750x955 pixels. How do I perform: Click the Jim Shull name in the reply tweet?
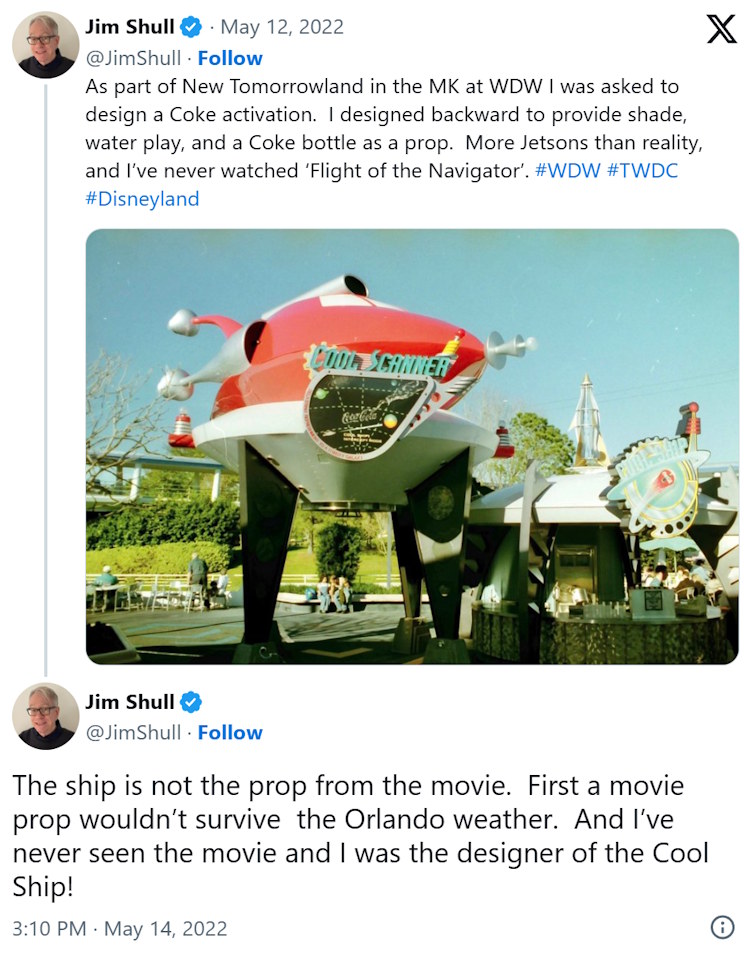click(x=130, y=702)
